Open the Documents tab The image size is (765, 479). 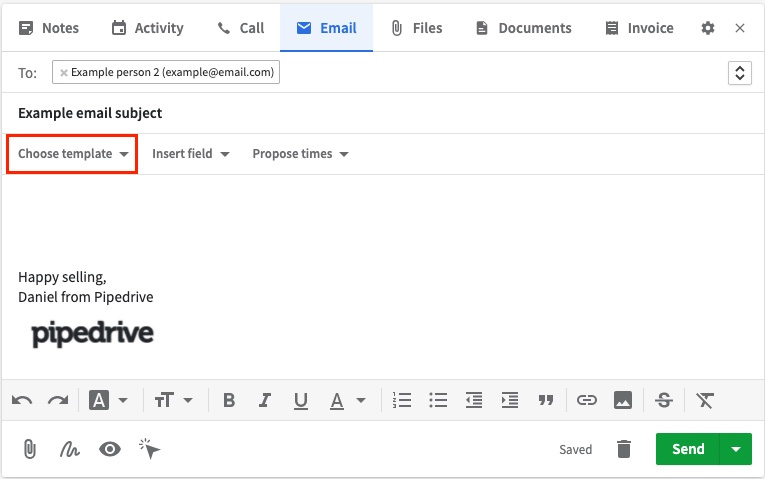(x=523, y=28)
